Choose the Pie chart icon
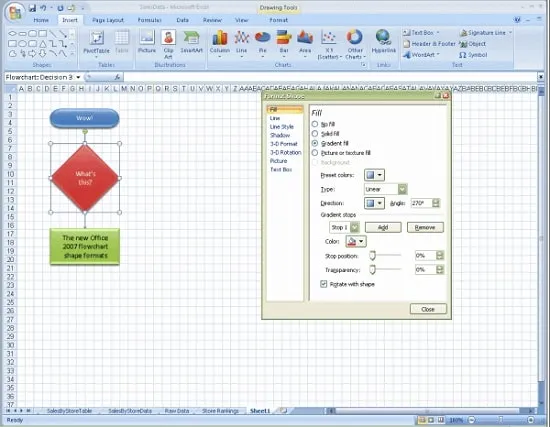Screen dimensions: 550x427 (x=262, y=43)
